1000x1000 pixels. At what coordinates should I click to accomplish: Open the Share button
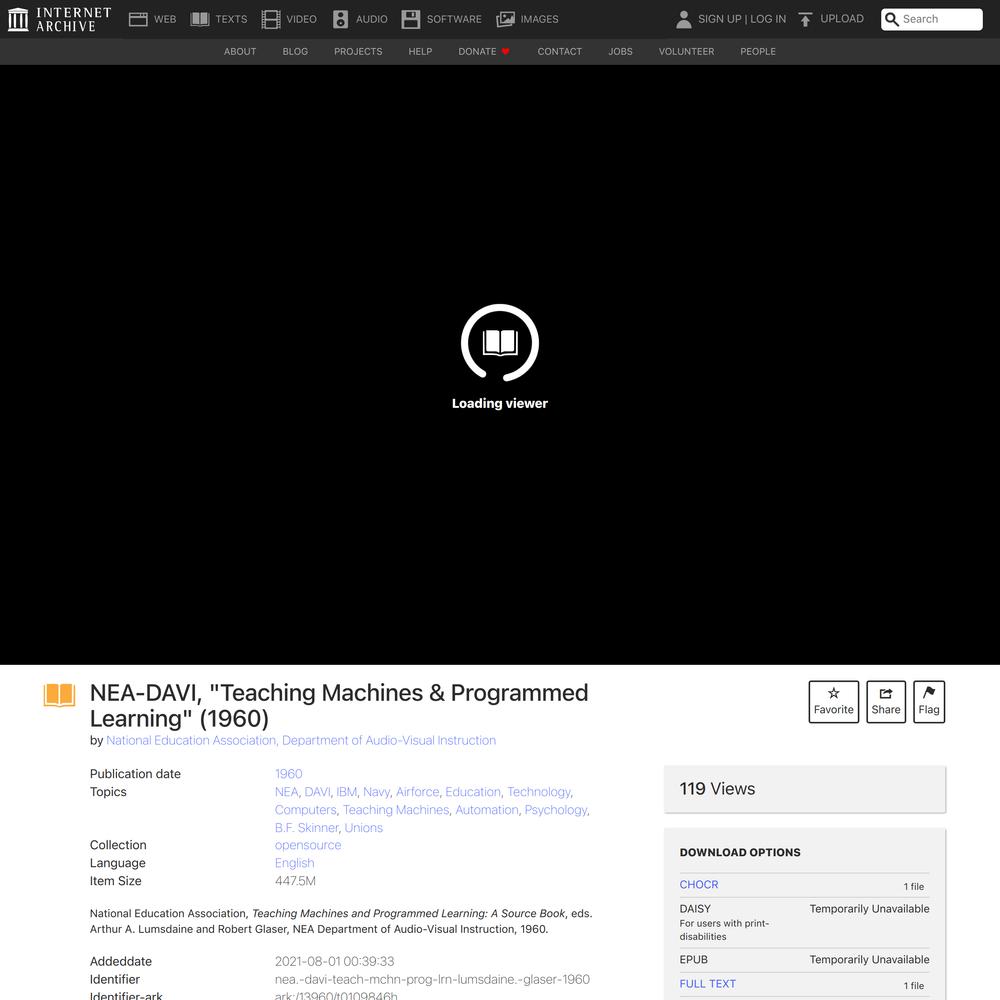pyautogui.click(x=885, y=701)
